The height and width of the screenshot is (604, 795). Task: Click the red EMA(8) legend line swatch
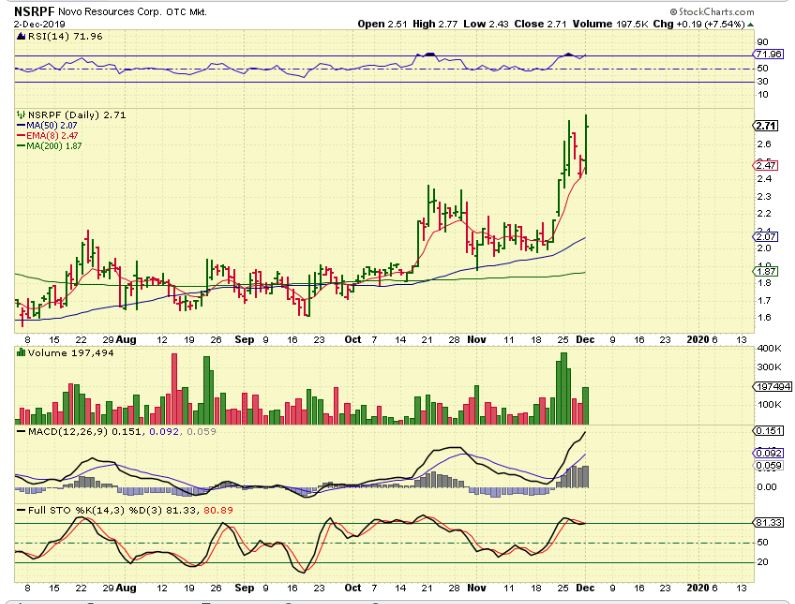21,135
